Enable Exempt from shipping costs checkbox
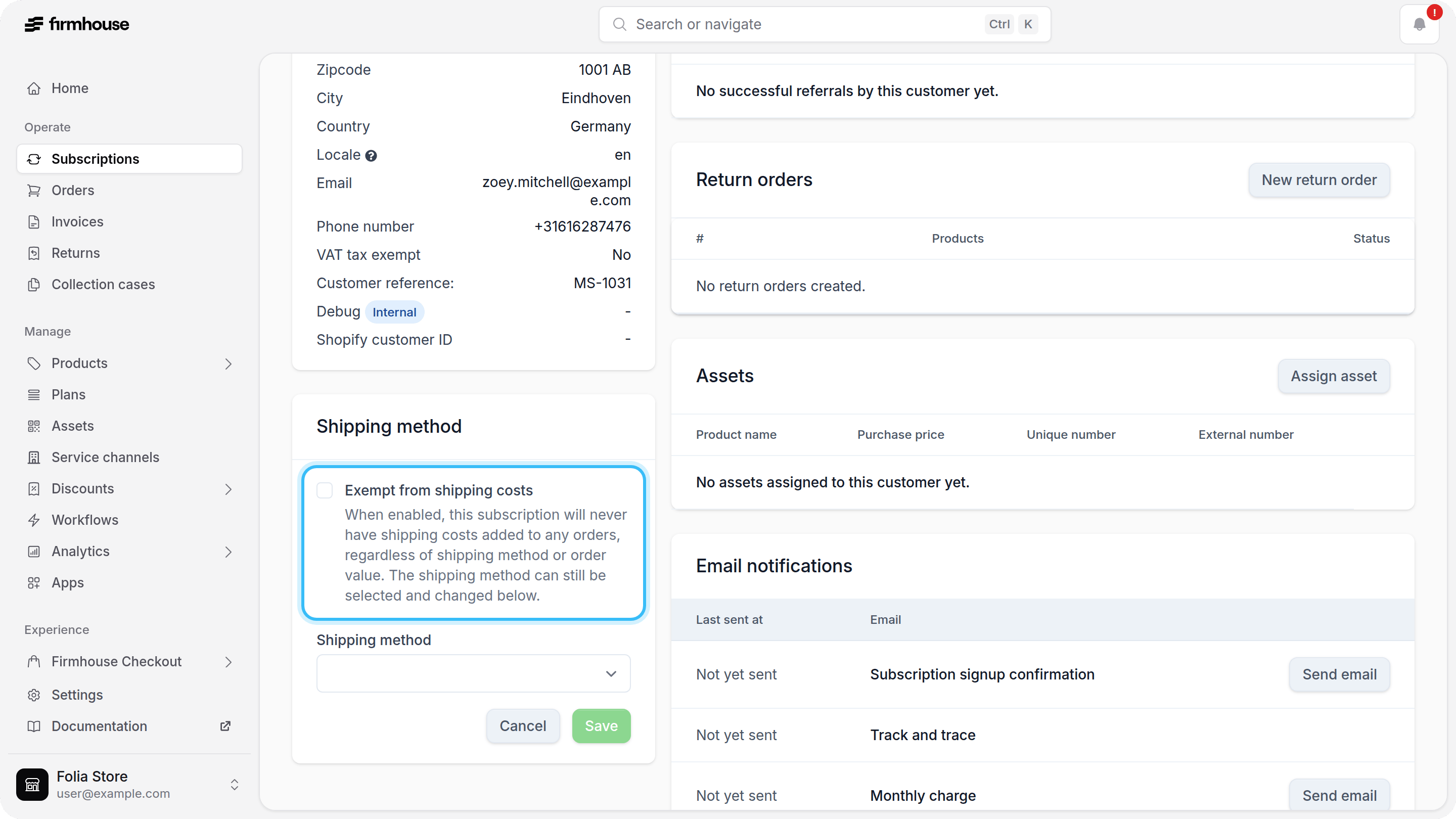Viewport: 1456px width, 819px height. pos(325,490)
